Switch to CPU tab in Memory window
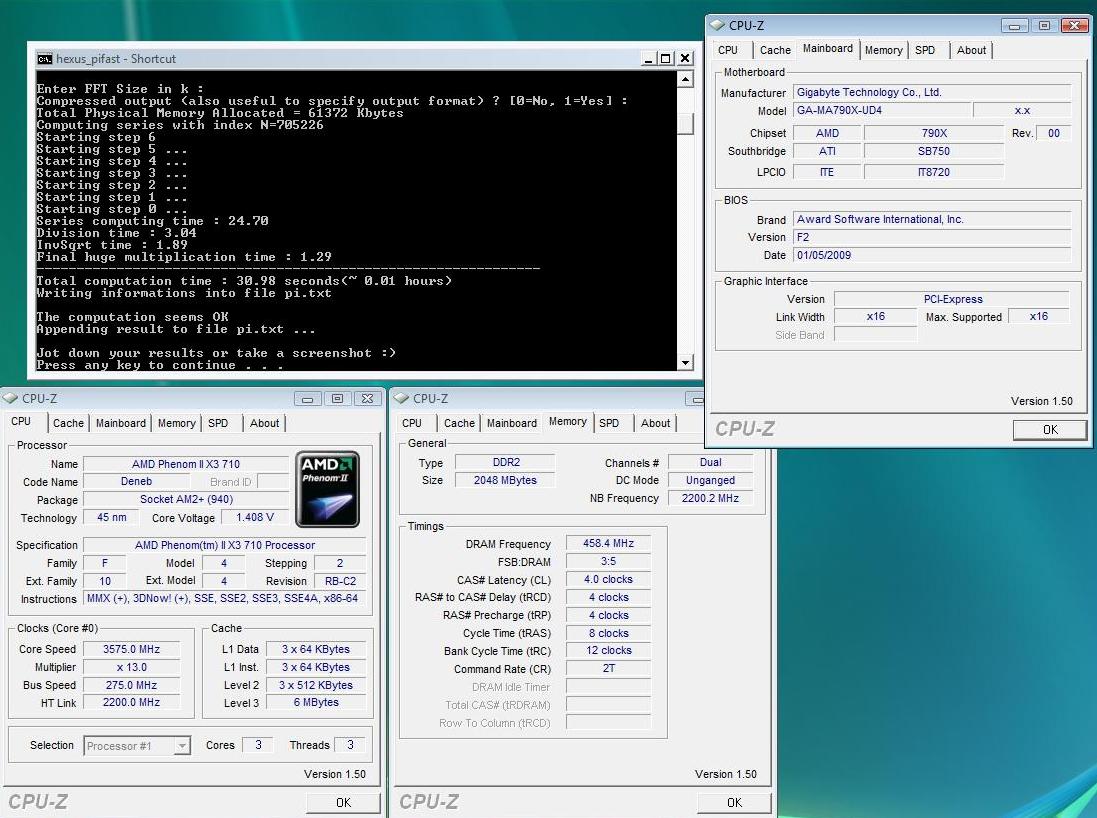Viewport: 1097px width, 818px height. (412, 423)
